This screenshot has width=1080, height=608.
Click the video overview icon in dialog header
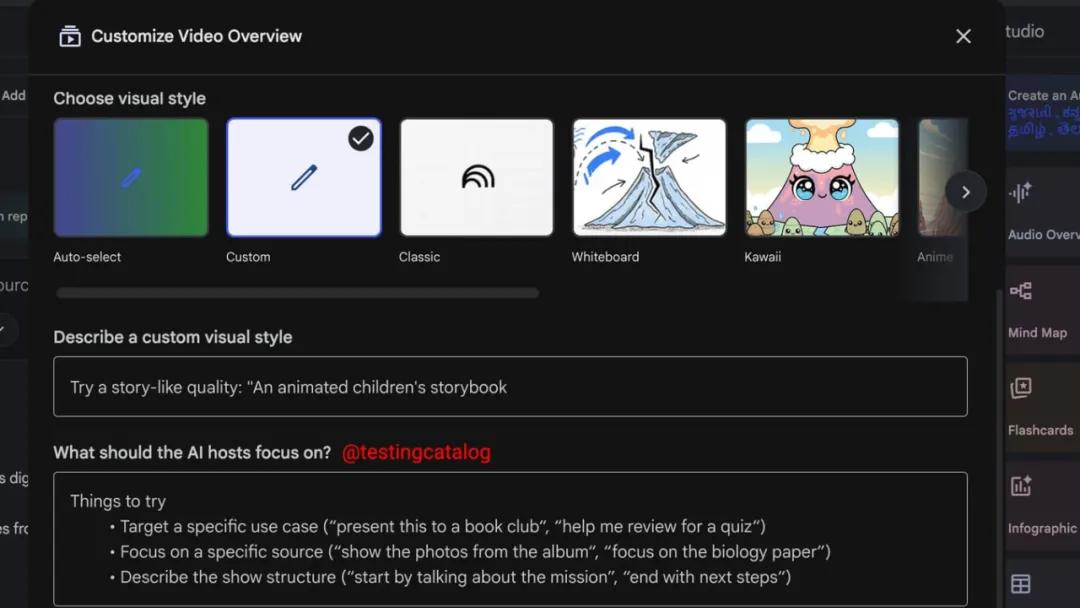(70, 37)
